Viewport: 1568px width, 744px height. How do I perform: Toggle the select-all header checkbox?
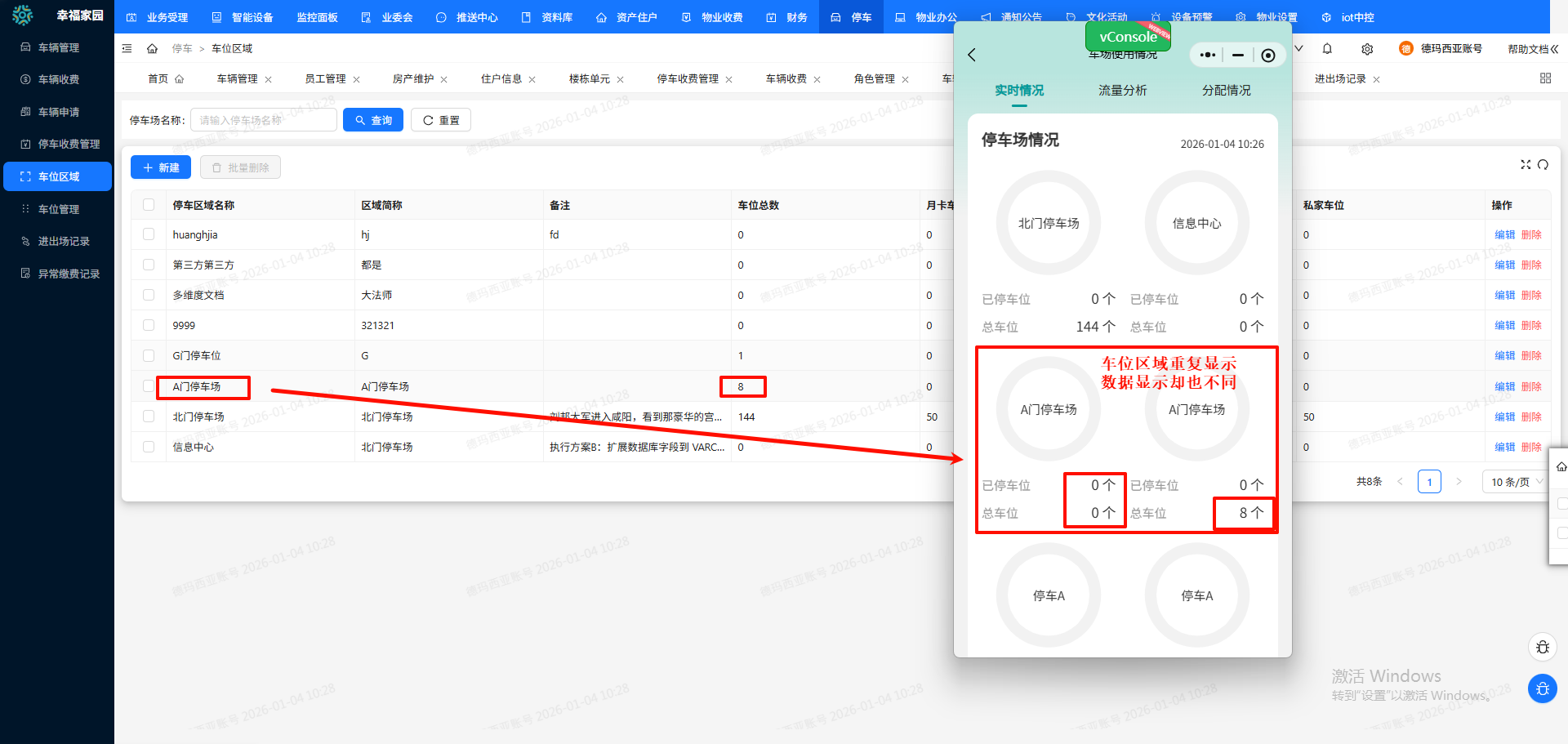click(x=149, y=205)
